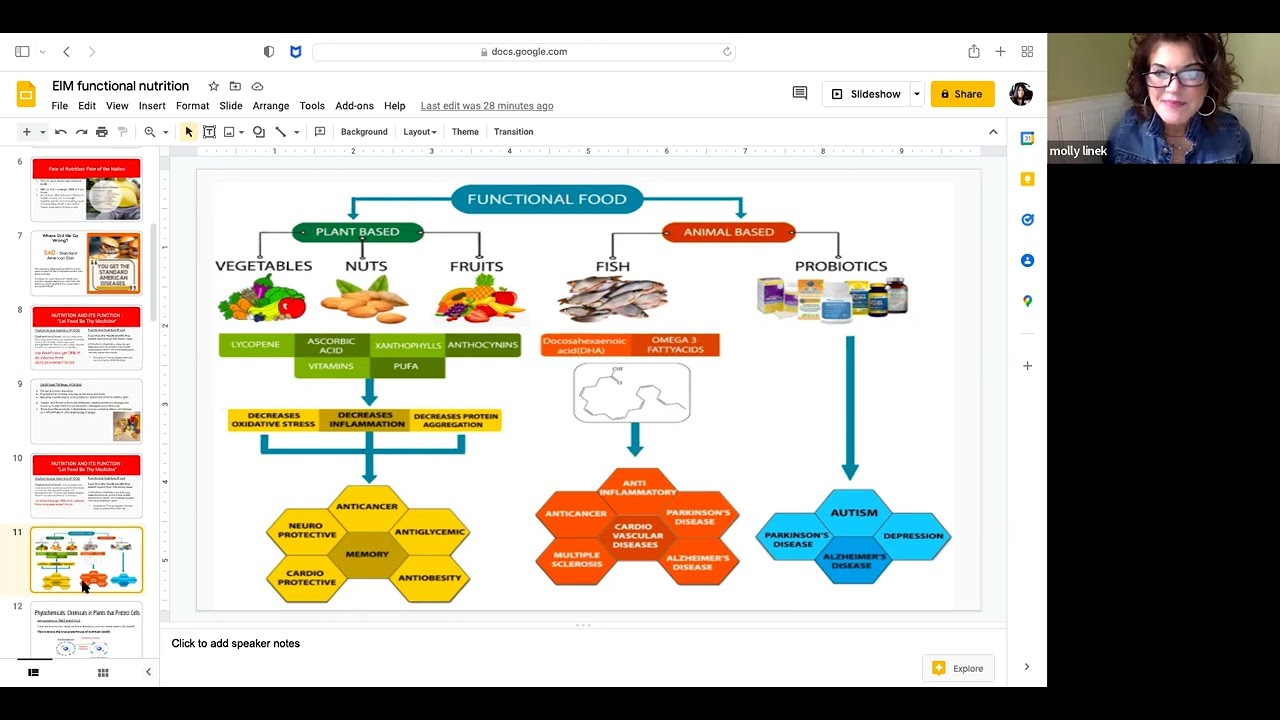Click the Print icon
Image resolution: width=1280 pixels, height=720 pixels.
(102, 132)
